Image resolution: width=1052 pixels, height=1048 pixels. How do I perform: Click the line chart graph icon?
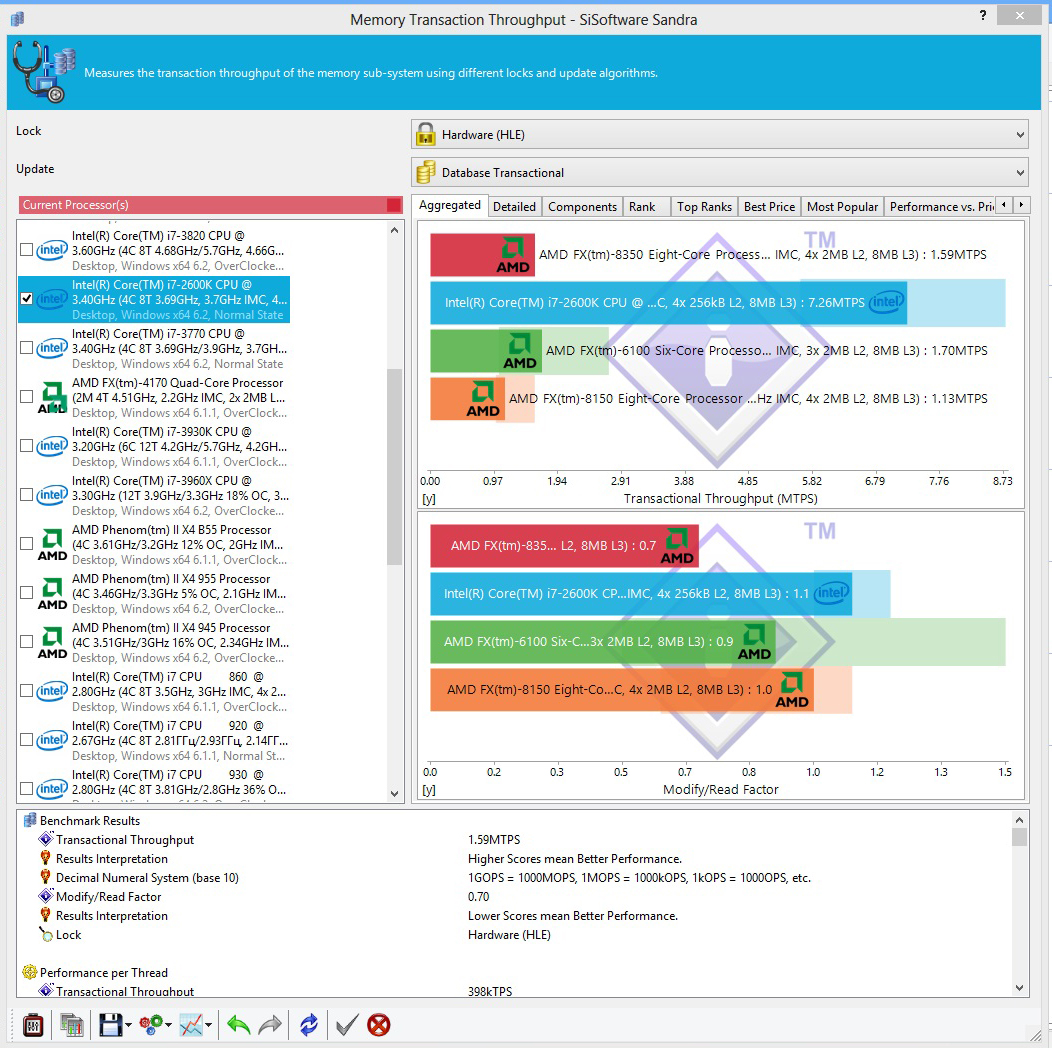[x=191, y=1025]
